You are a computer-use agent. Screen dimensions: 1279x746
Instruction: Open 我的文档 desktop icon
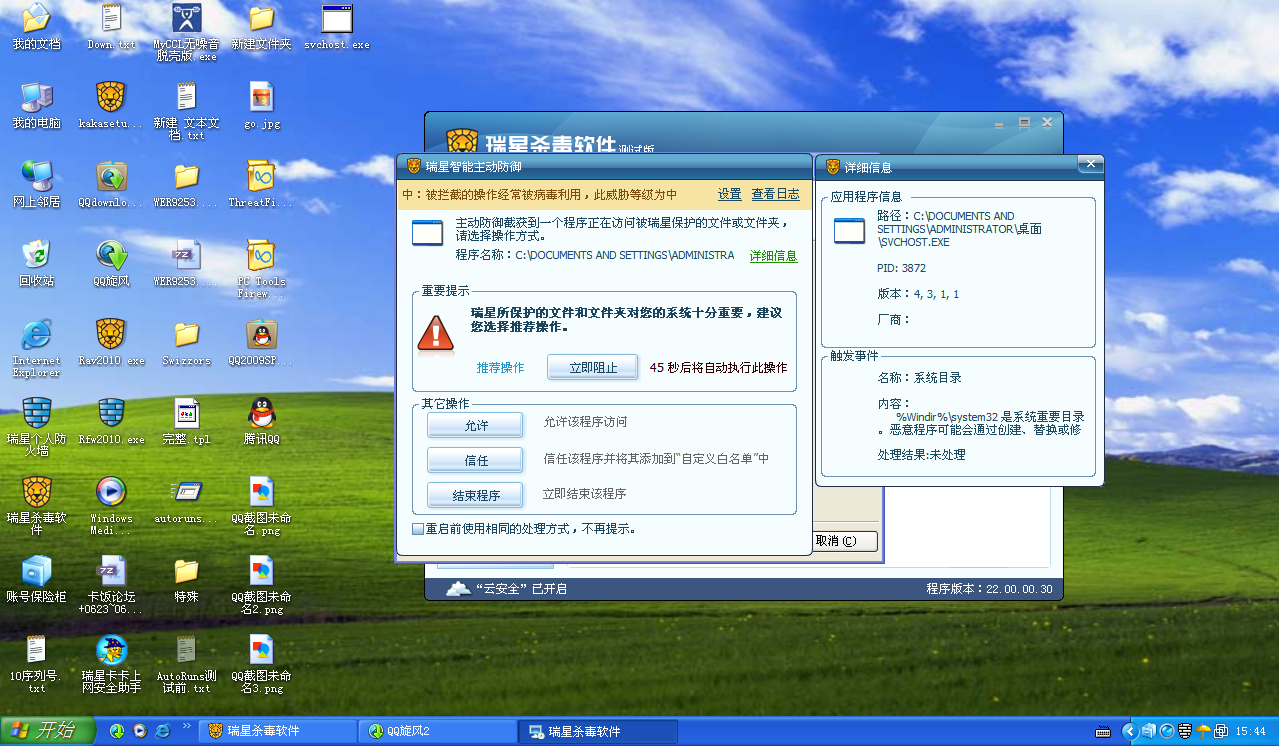click(36, 27)
